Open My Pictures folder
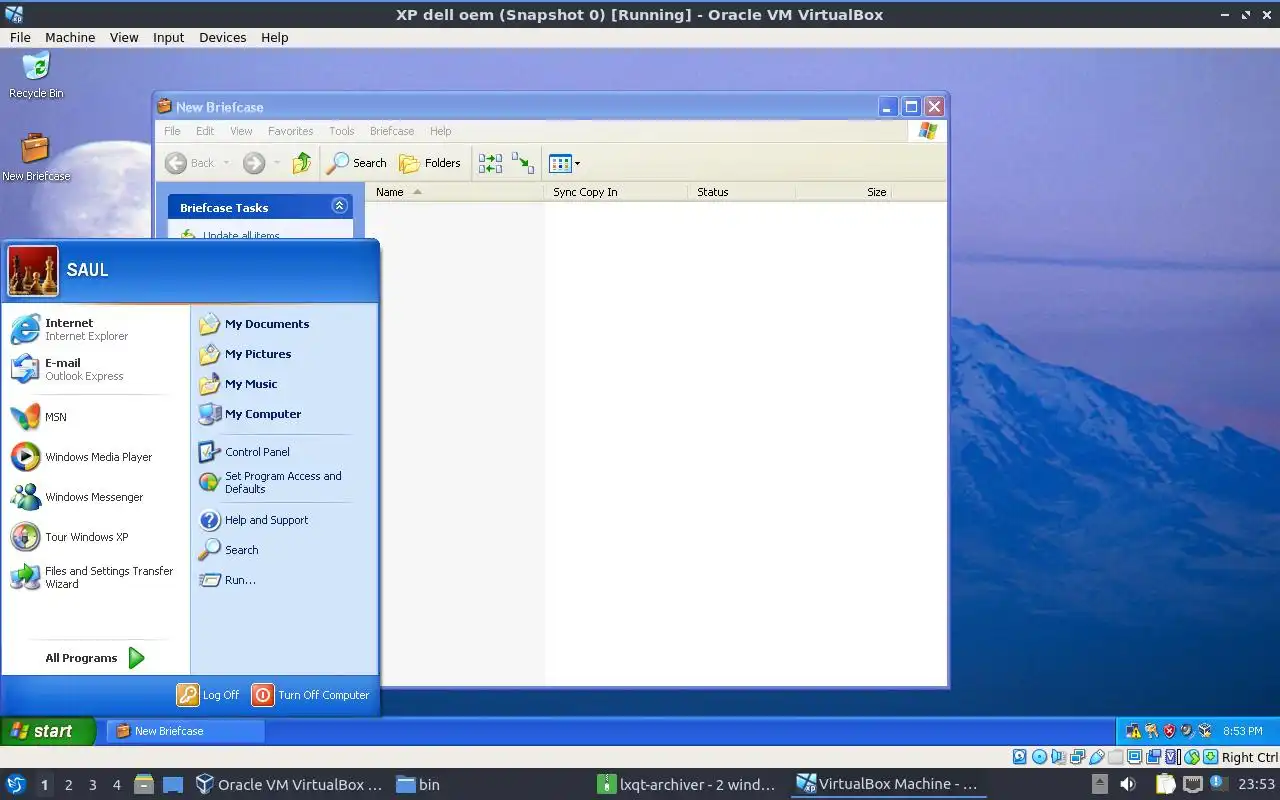 pos(284,354)
